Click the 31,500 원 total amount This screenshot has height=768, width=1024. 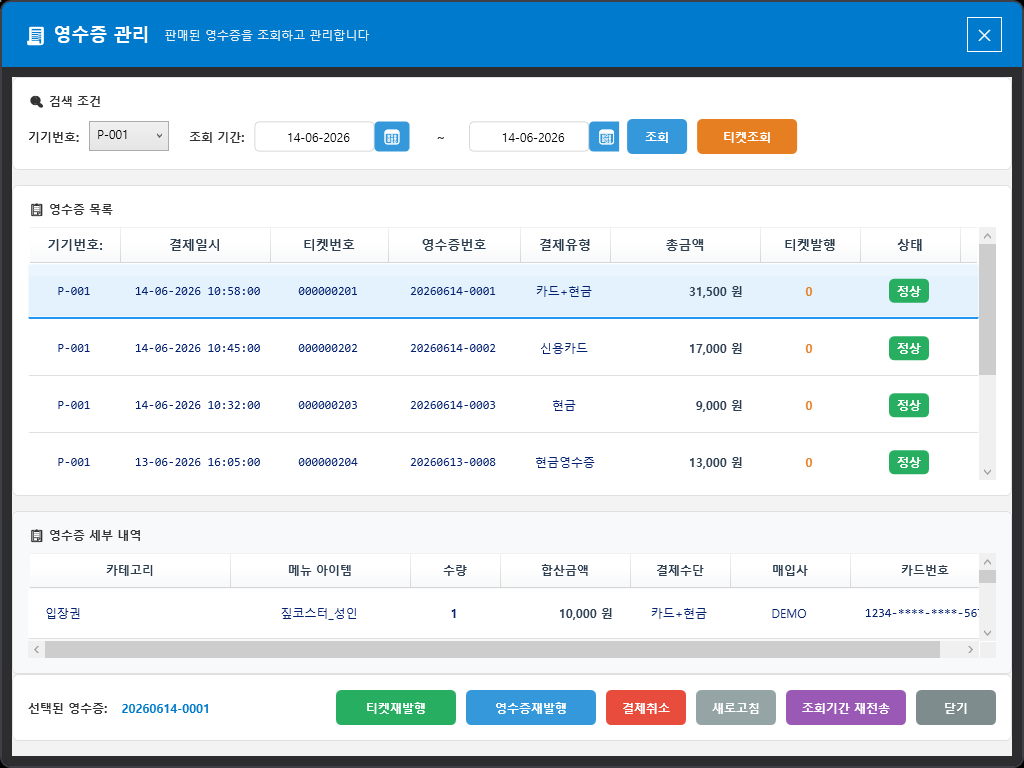point(715,292)
